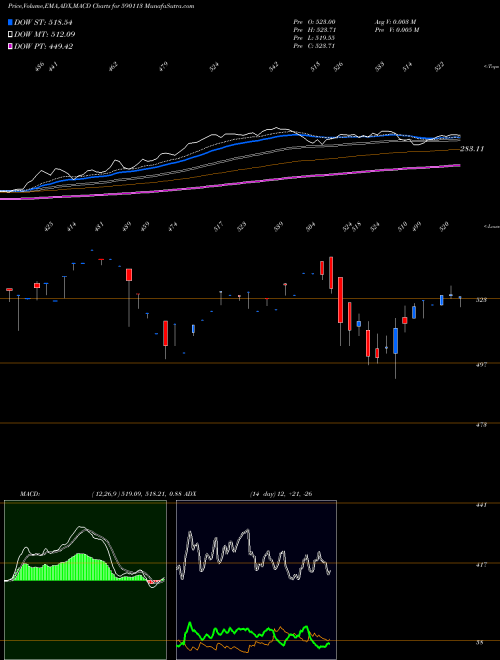
Task: Click the 'Pre H: 523.71' high value
Action: (x=314, y=30)
